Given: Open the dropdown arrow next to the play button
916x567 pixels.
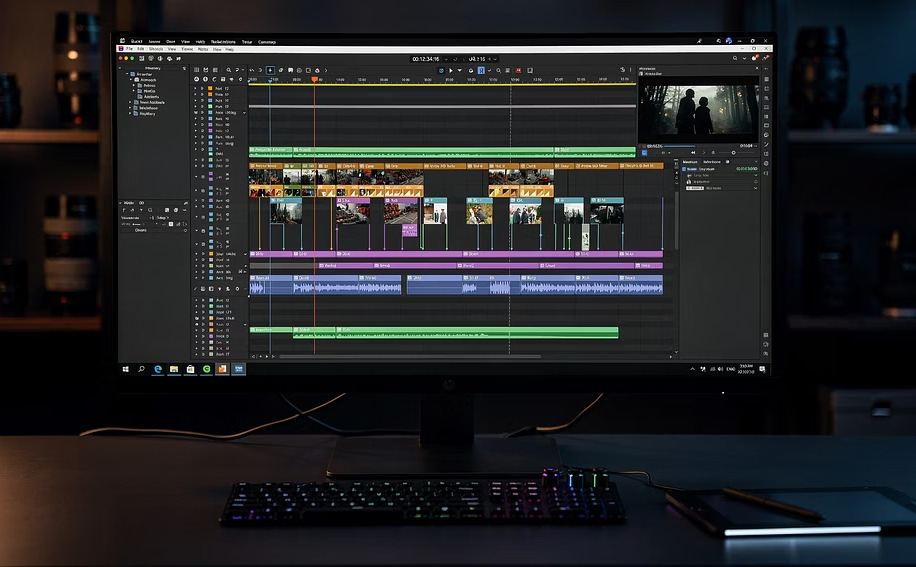Looking at the screenshot, I should [459, 71].
